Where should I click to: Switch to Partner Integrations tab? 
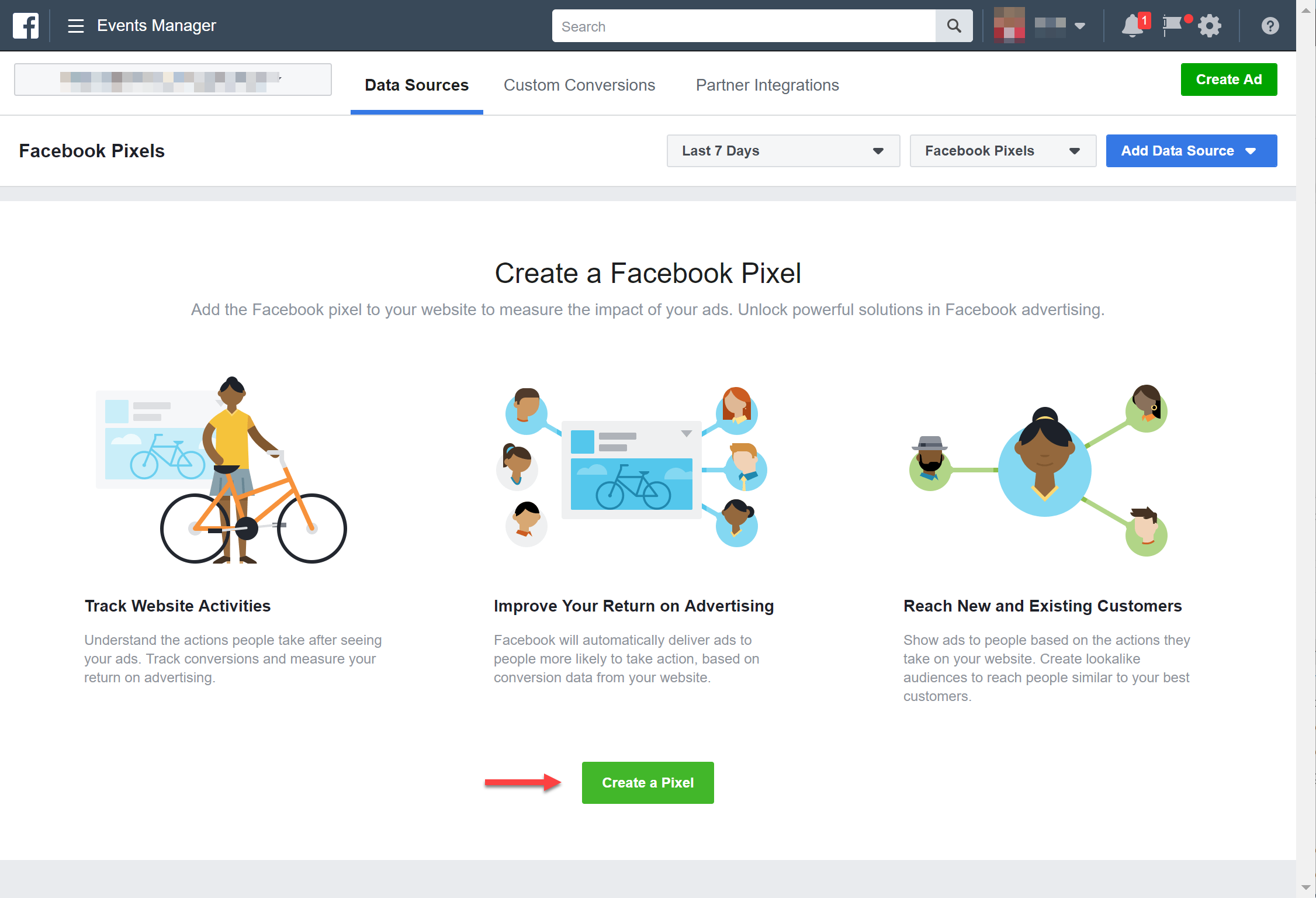click(x=767, y=85)
